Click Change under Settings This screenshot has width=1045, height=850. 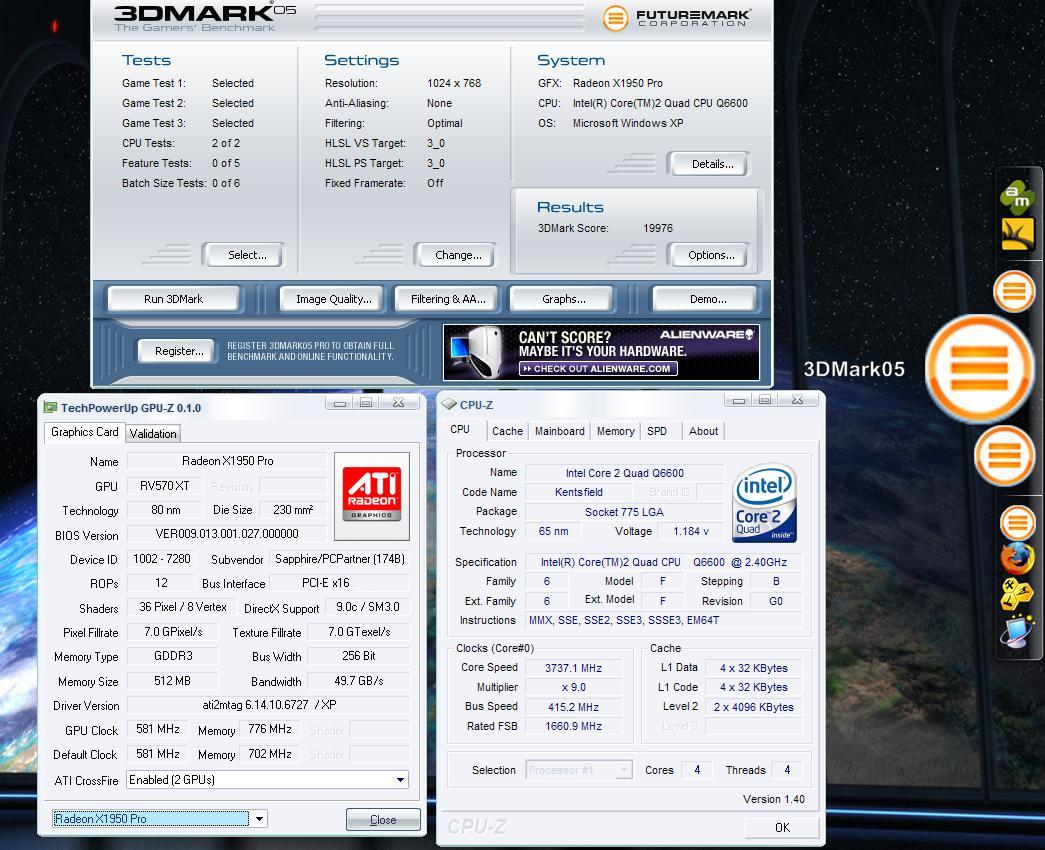tap(458, 255)
